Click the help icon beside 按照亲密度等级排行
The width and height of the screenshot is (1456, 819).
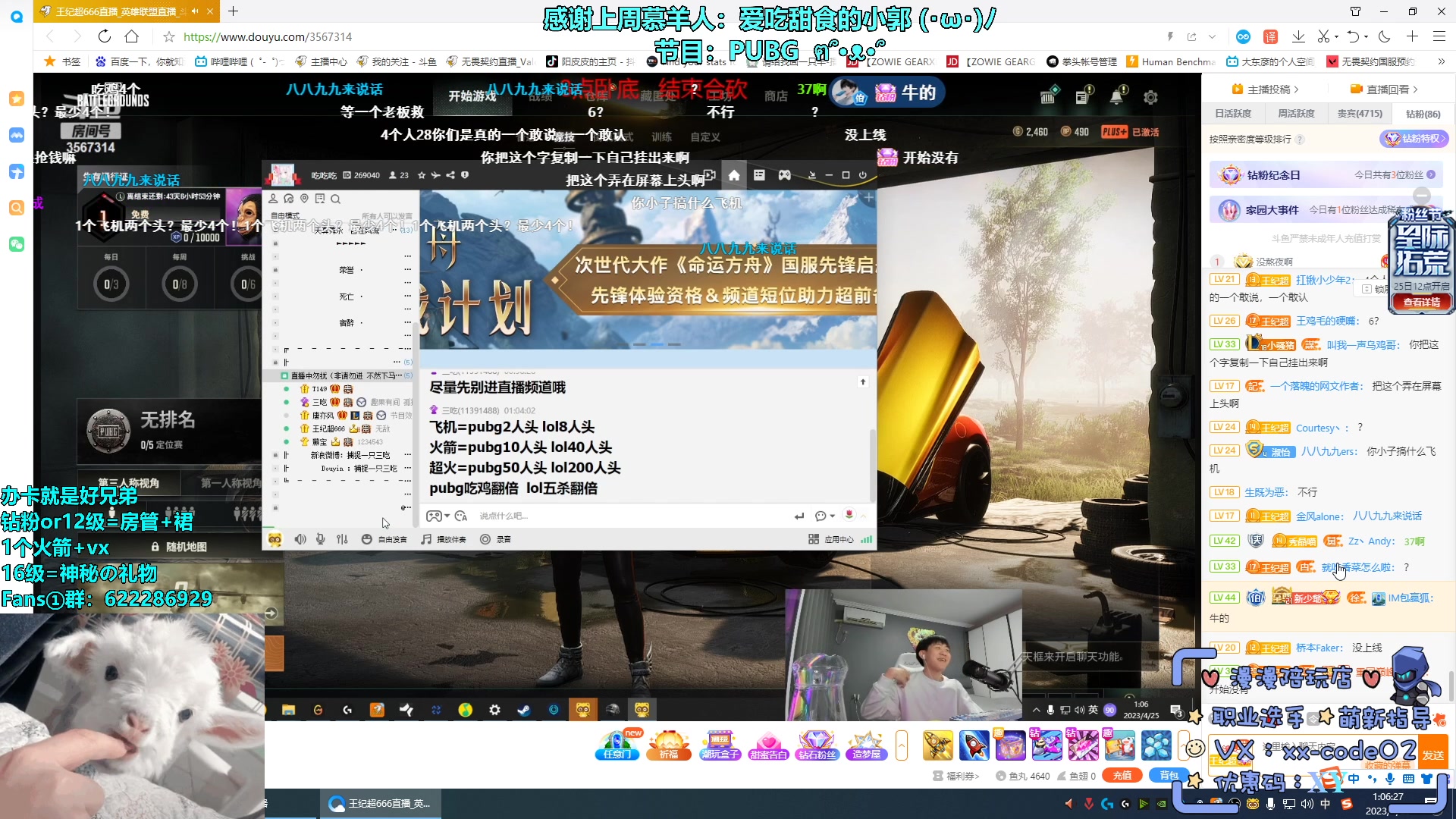(1300, 140)
